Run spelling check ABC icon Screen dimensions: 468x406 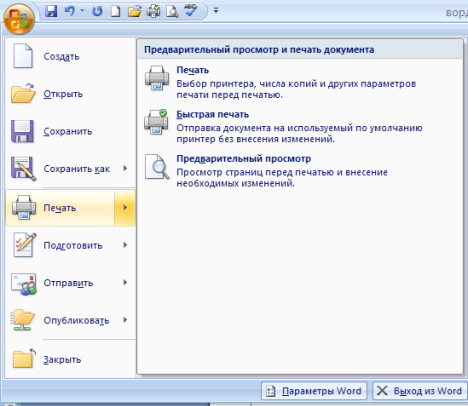[x=191, y=10]
